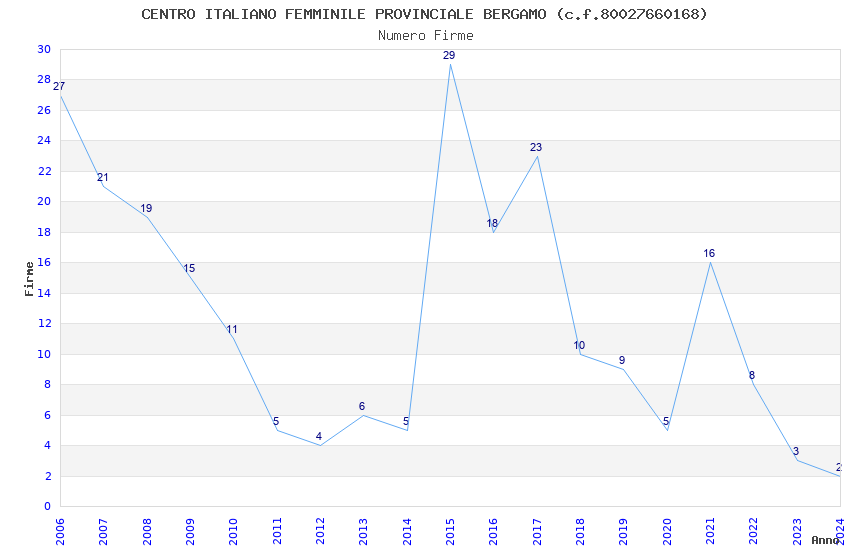Select the 2011 x-axis year label
Viewport: 850px width, 550px height.
276,532
